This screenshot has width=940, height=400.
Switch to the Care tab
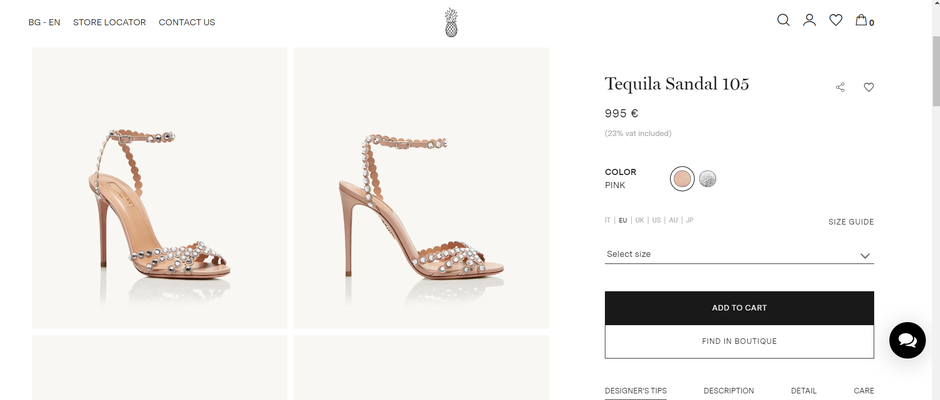[x=863, y=391]
